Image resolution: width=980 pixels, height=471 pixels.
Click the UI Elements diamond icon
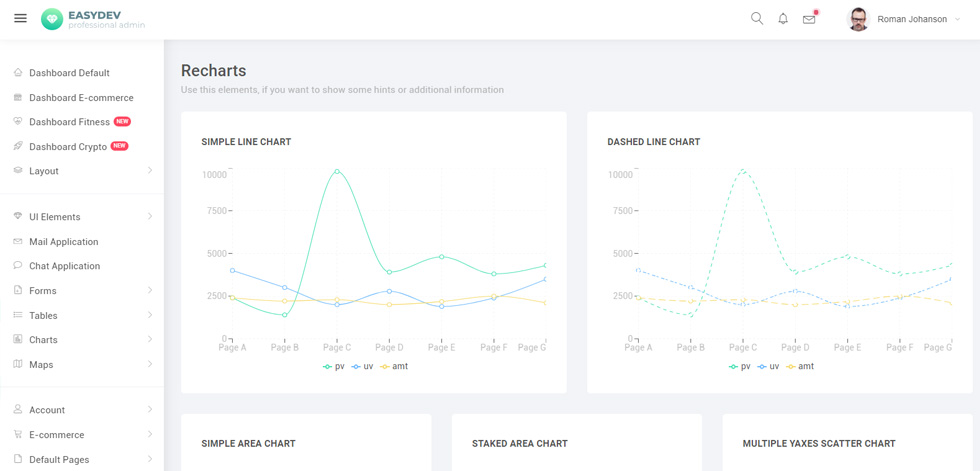tap(18, 217)
